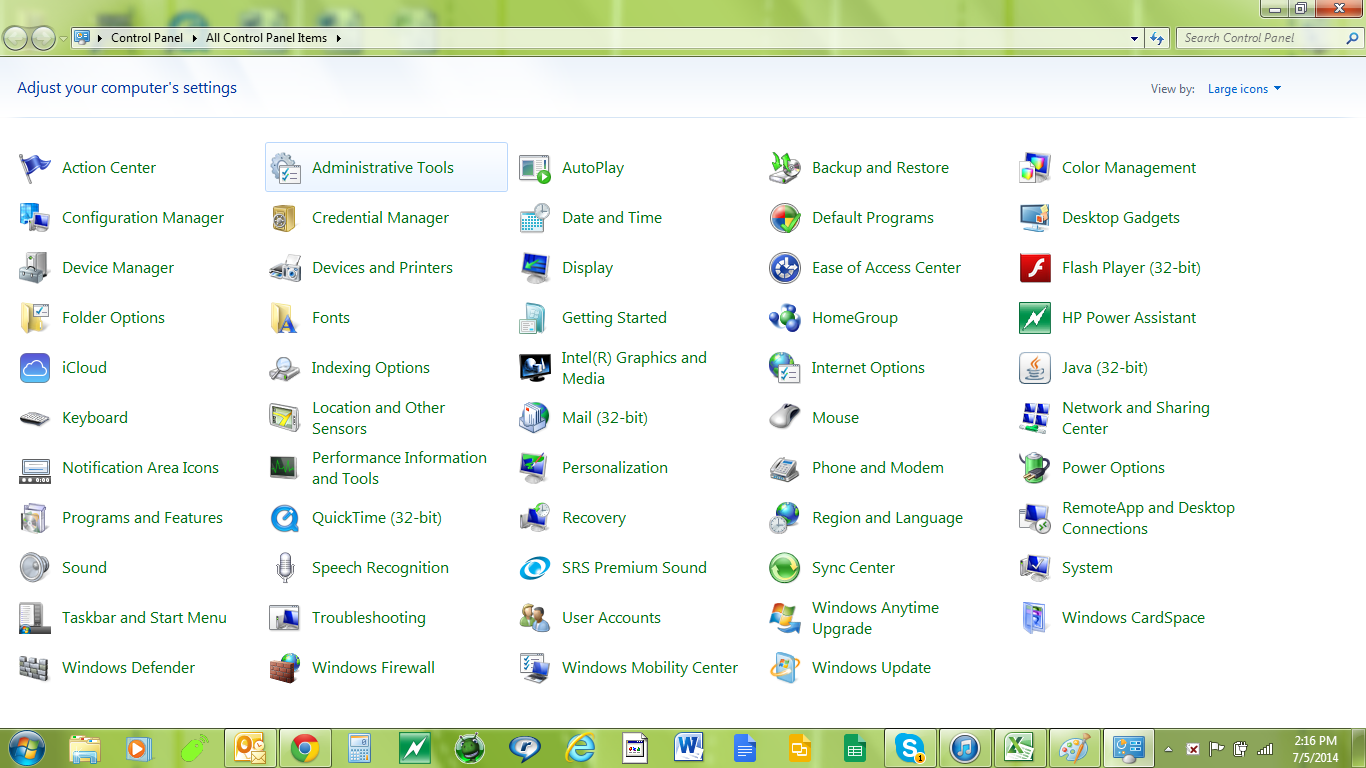Open the SRS Premium Sound icon

click(535, 568)
